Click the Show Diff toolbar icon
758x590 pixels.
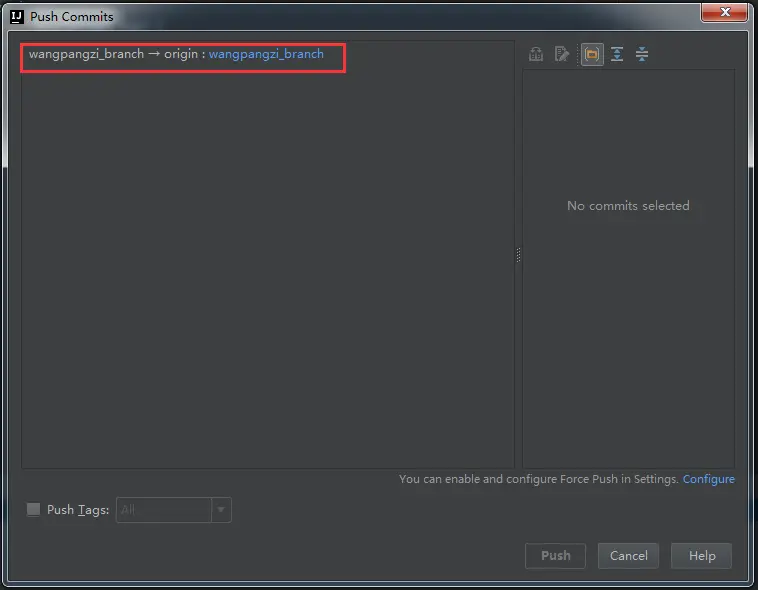tap(536, 54)
